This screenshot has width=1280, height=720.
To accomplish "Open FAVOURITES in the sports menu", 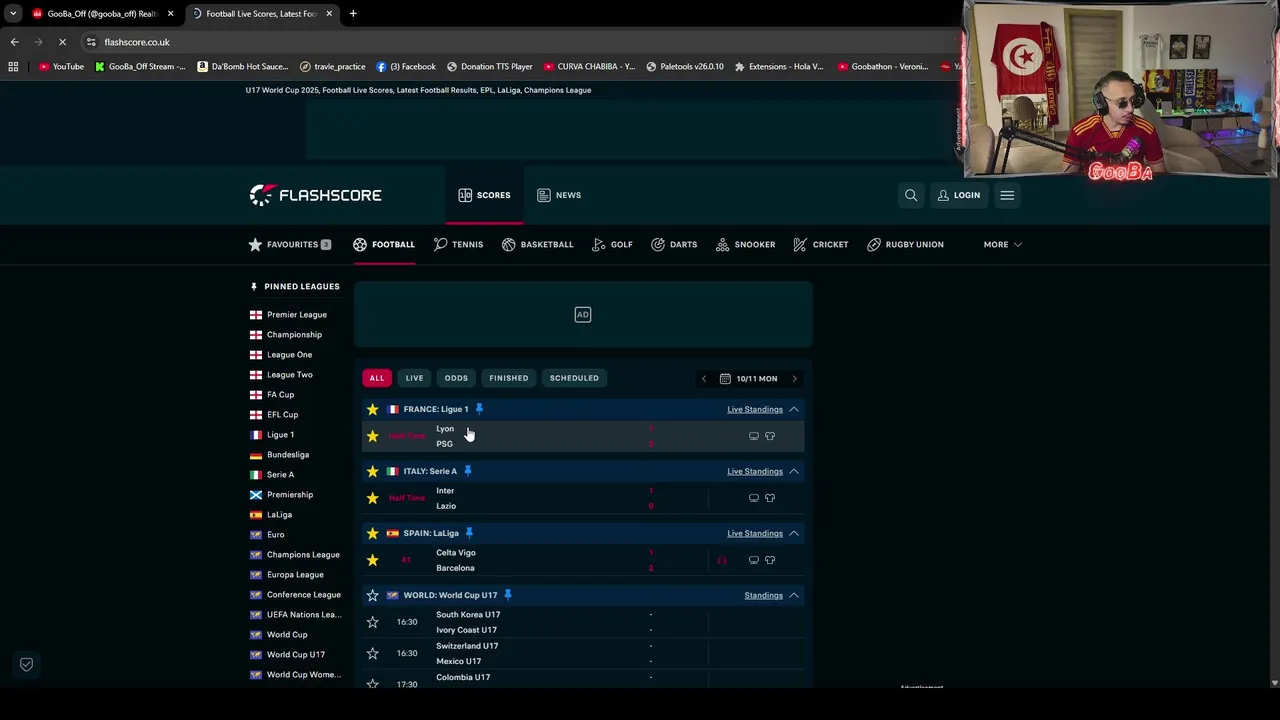I will coord(291,244).
